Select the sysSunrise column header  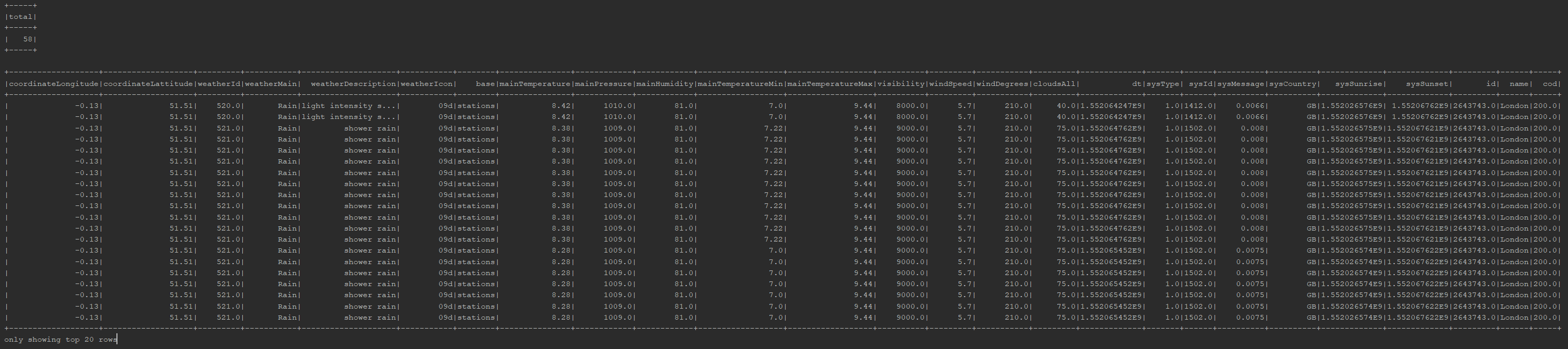[1359, 84]
